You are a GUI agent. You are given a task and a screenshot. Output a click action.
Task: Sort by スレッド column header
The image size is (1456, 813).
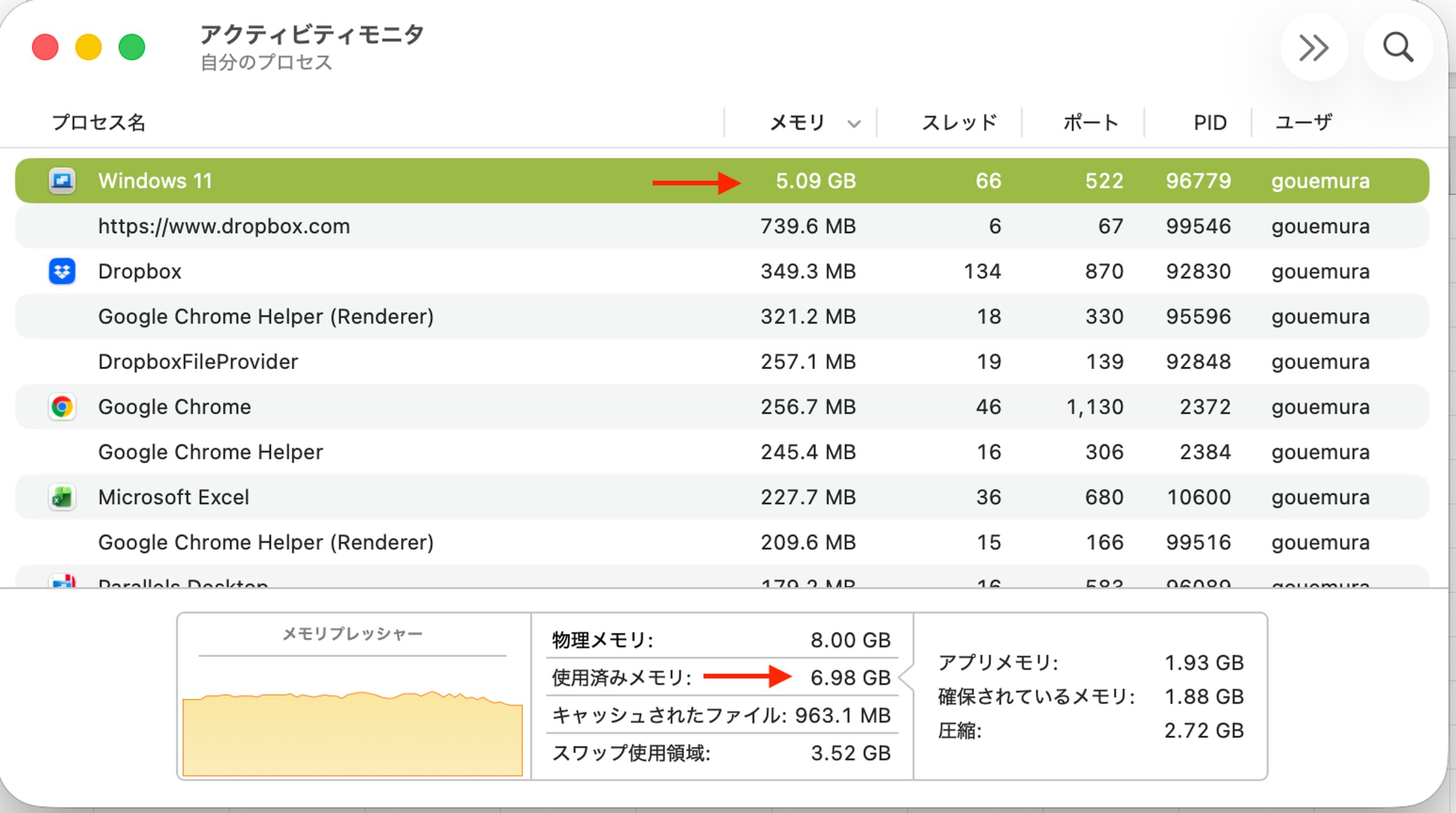(x=959, y=122)
